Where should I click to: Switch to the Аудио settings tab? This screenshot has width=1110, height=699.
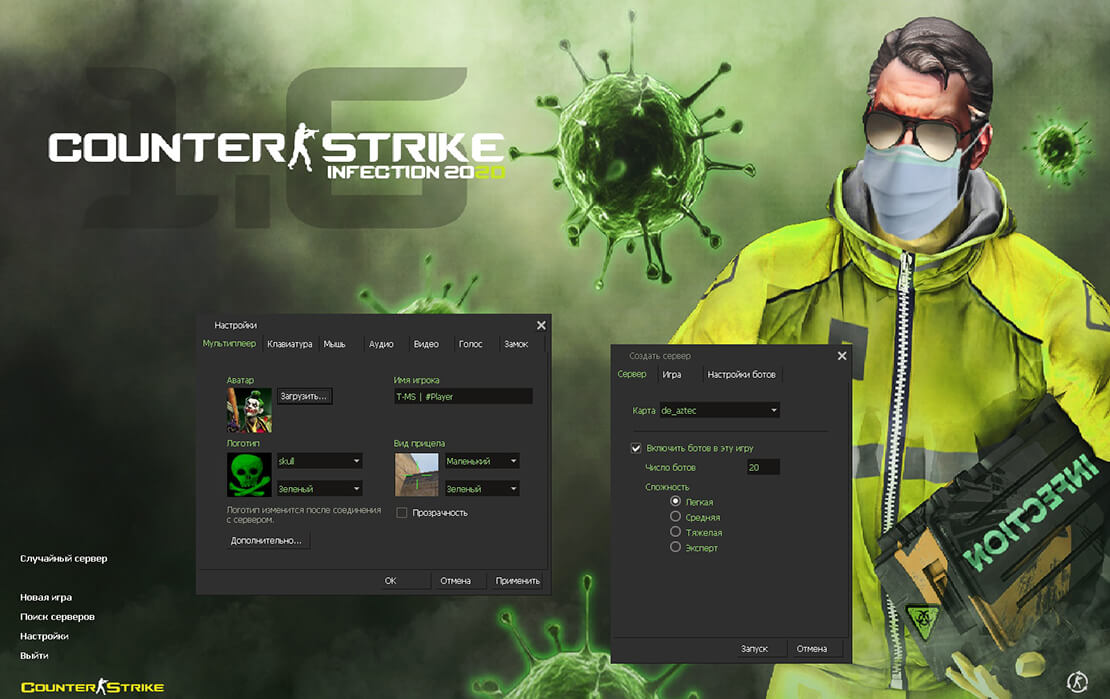click(381, 343)
